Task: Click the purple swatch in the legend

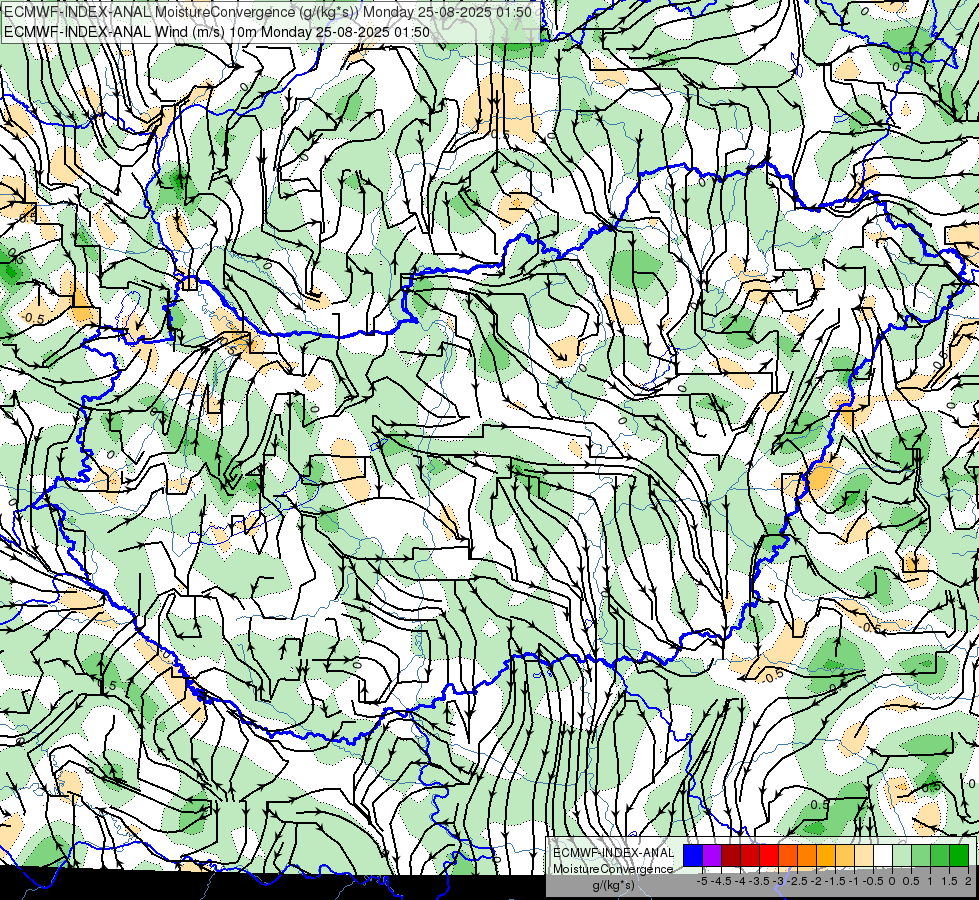Action: click(712, 855)
